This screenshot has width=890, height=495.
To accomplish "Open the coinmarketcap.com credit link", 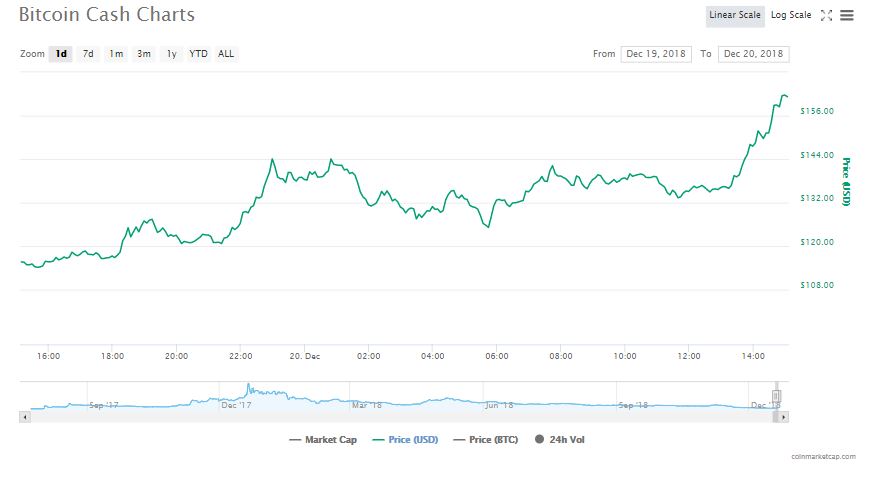I will click(x=824, y=456).
